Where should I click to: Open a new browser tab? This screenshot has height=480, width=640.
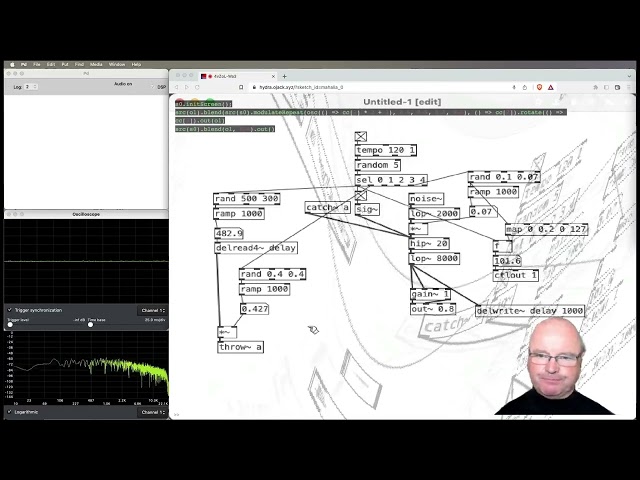284,76
